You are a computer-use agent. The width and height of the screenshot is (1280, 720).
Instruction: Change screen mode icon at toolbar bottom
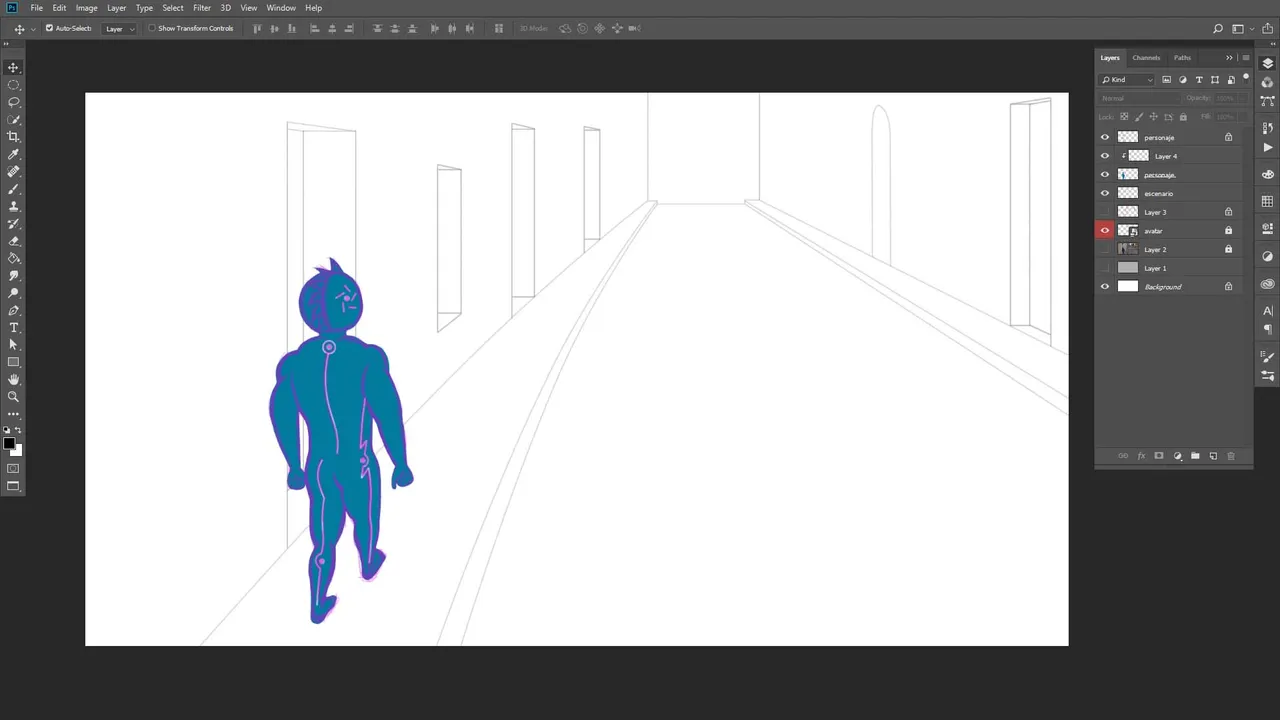(x=13, y=486)
